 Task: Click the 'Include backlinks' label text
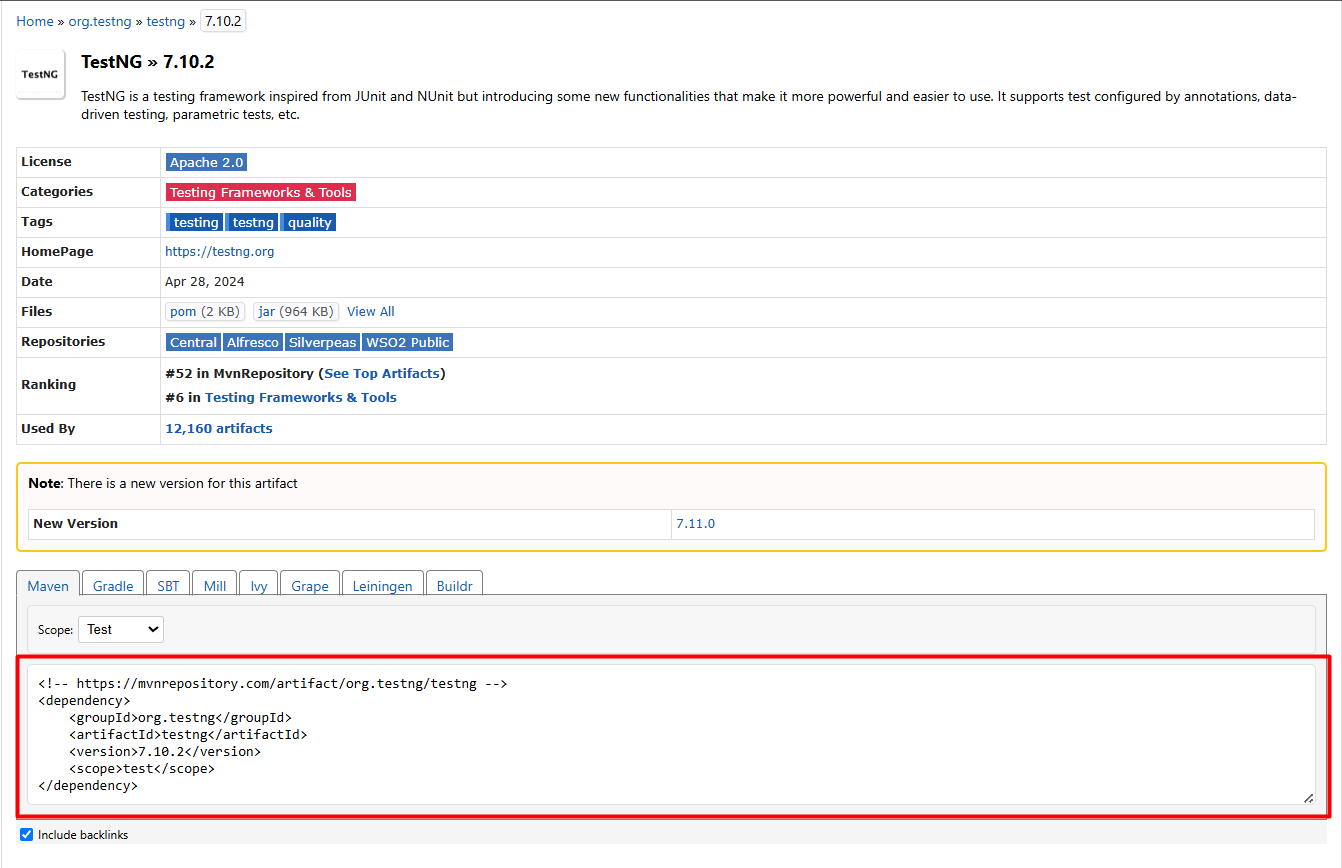[83, 835]
